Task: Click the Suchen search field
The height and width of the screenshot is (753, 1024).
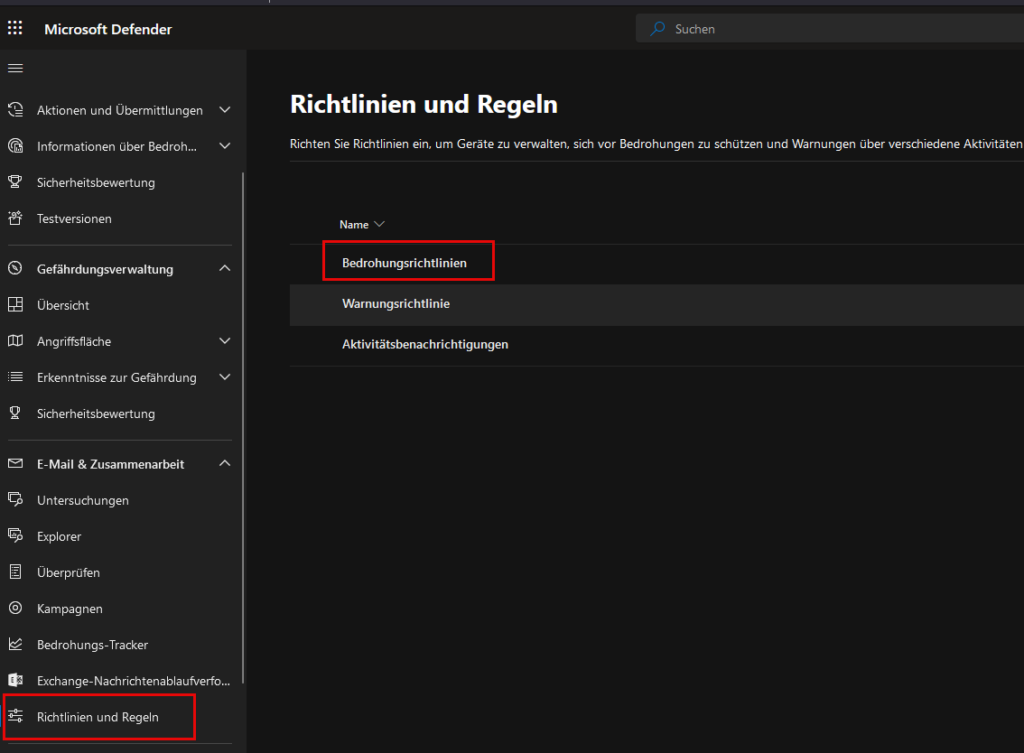Action: click(829, 29)
